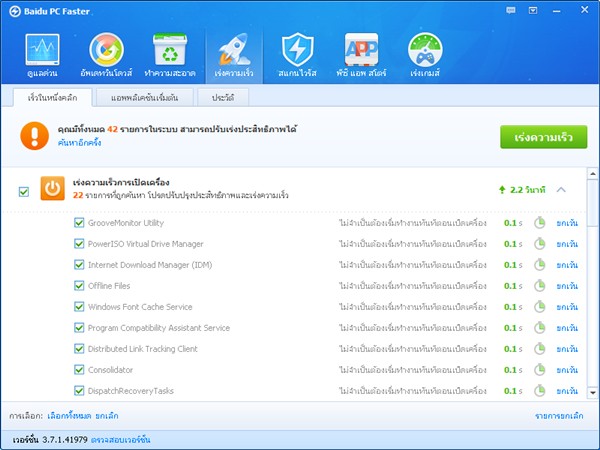This screenshot has width=600, height=450.
Task: Click the Baidu PC Faster logo
Action: pos(15,11)
